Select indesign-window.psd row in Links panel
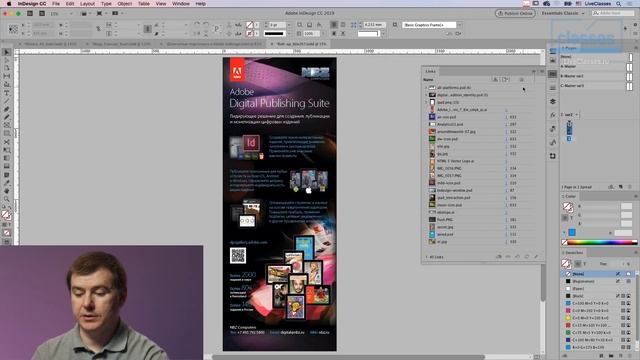Viewport: 640px width, 360px height. 482,191
